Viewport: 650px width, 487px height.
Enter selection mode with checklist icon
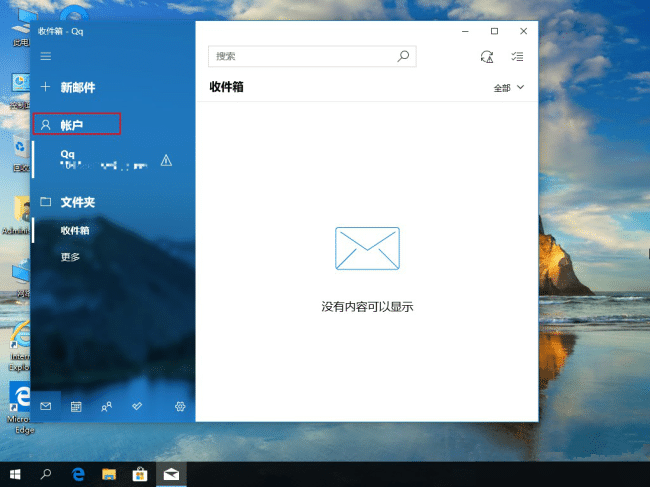click(x=517, y=56)
